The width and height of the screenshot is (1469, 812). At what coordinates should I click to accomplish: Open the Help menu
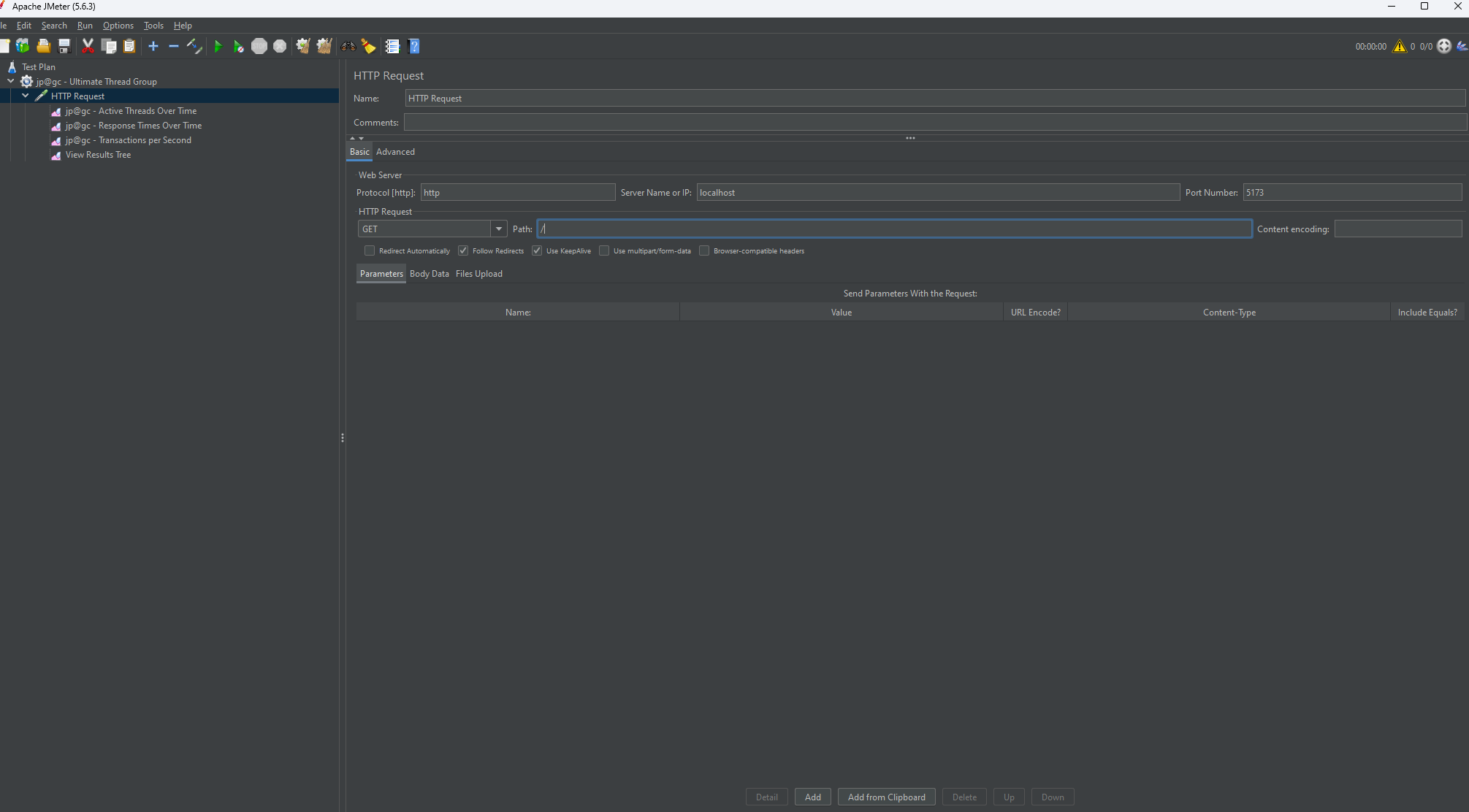[183, 25]
